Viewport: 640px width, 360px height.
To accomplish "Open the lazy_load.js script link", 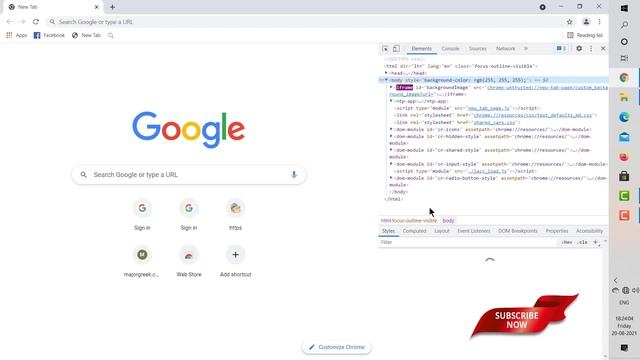I will click(x=487, y=171).
